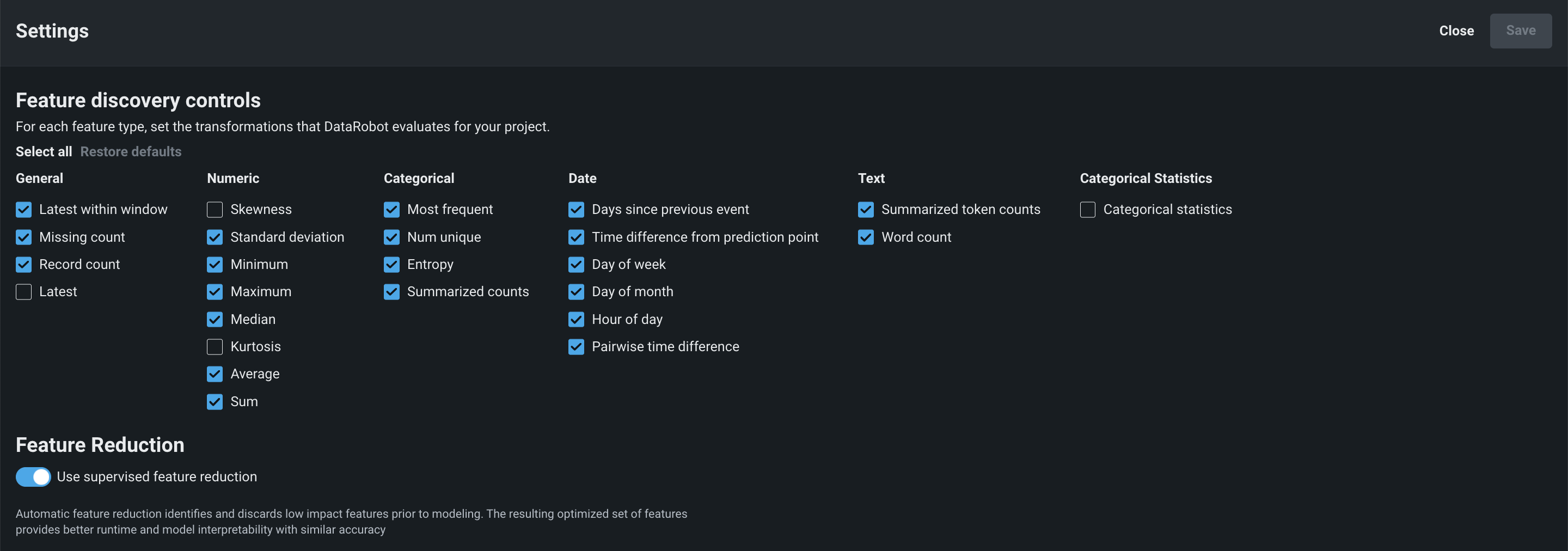1568x551 pixels.
Task: Uncheck the Median transformation
Action: pos(215,319)
